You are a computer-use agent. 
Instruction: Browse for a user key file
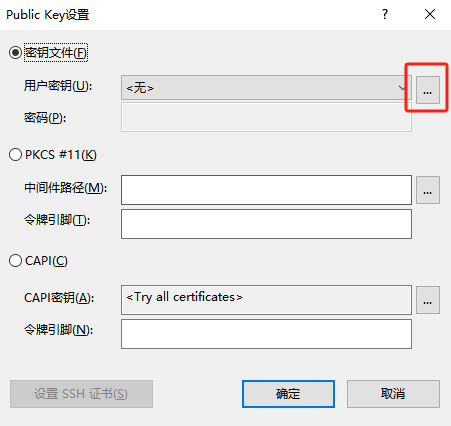click(x=428, y=90)
